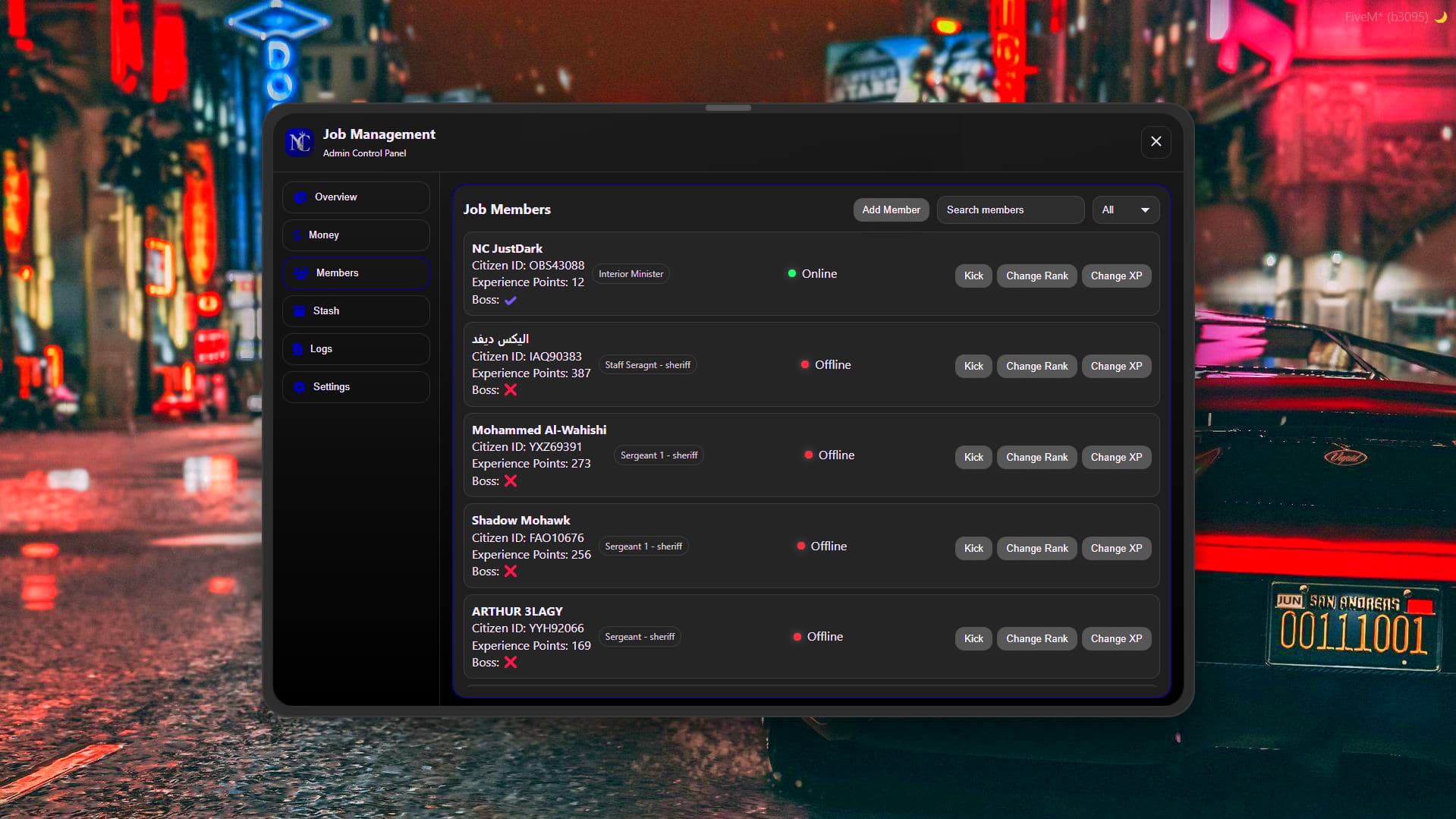Click the Staff Seragnt - sheriff rank badge
The image size is (1456, 819).
tap(647, 364)
